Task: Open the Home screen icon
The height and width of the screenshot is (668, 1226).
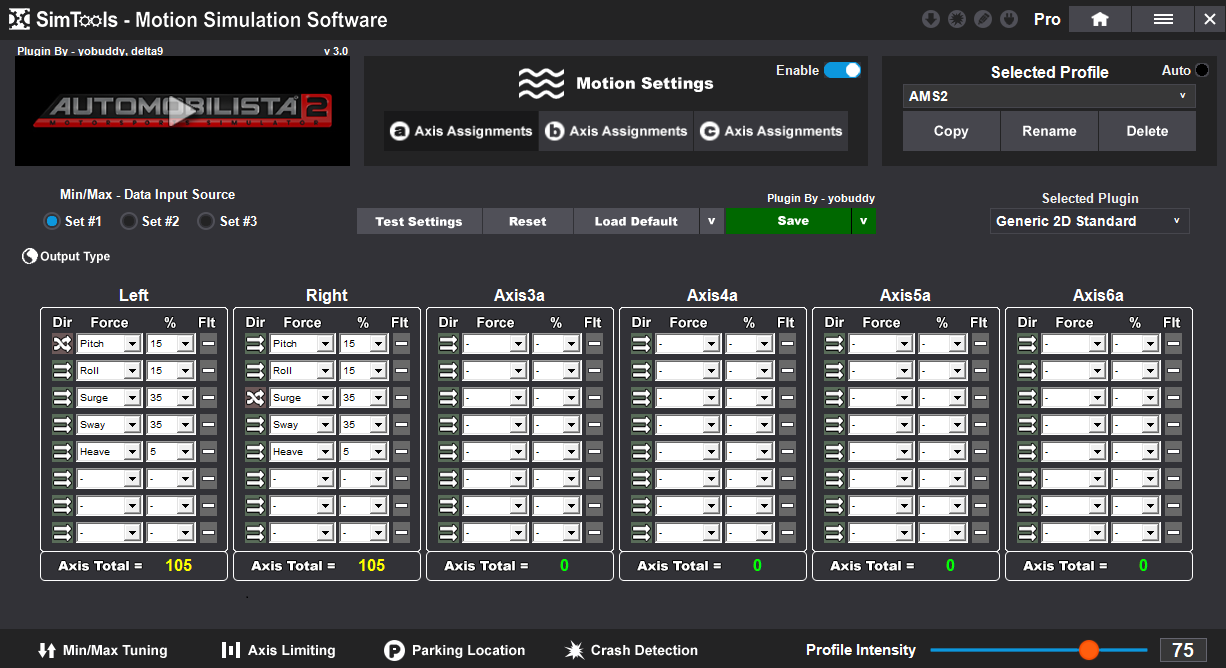Action: point(1100,19)
